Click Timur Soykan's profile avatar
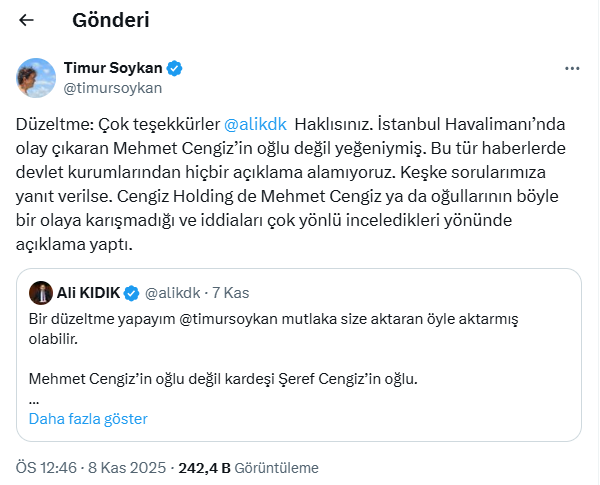Screen dimensions: 600x485 pyautogui.click(x=36, y=77)
